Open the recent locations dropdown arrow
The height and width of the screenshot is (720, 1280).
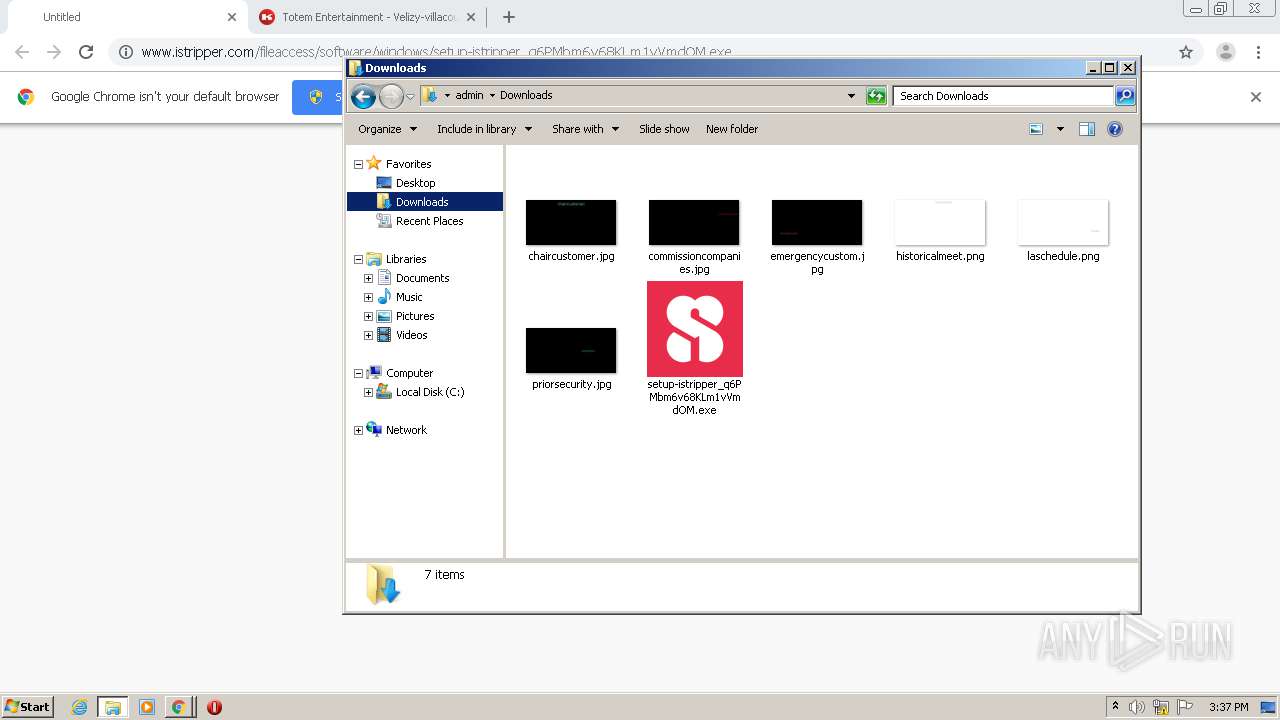410,97
